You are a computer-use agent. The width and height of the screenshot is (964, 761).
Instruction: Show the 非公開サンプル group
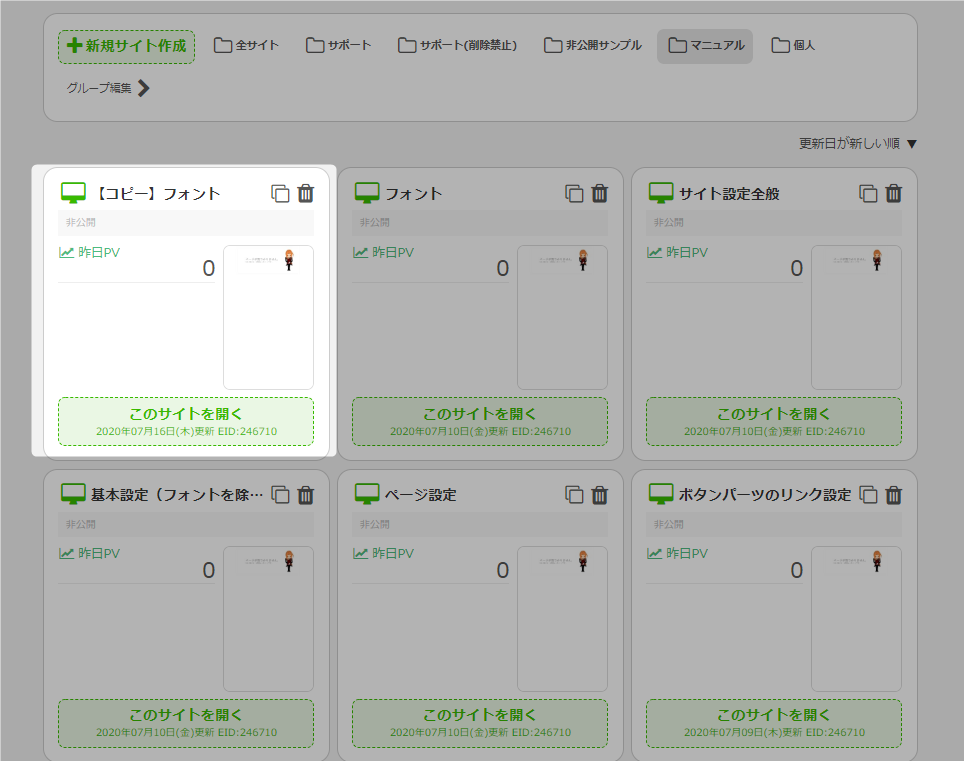[593, 45]
